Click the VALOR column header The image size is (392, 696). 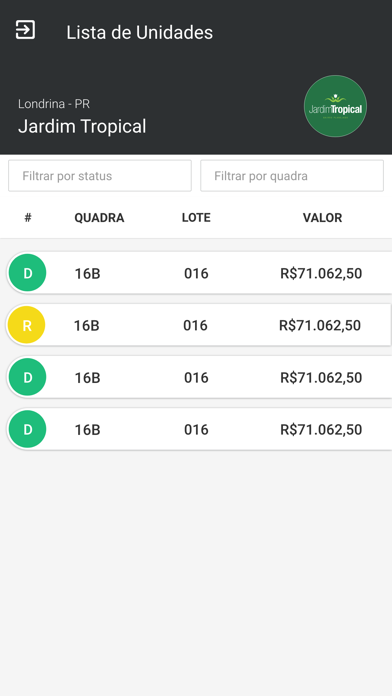323,218
